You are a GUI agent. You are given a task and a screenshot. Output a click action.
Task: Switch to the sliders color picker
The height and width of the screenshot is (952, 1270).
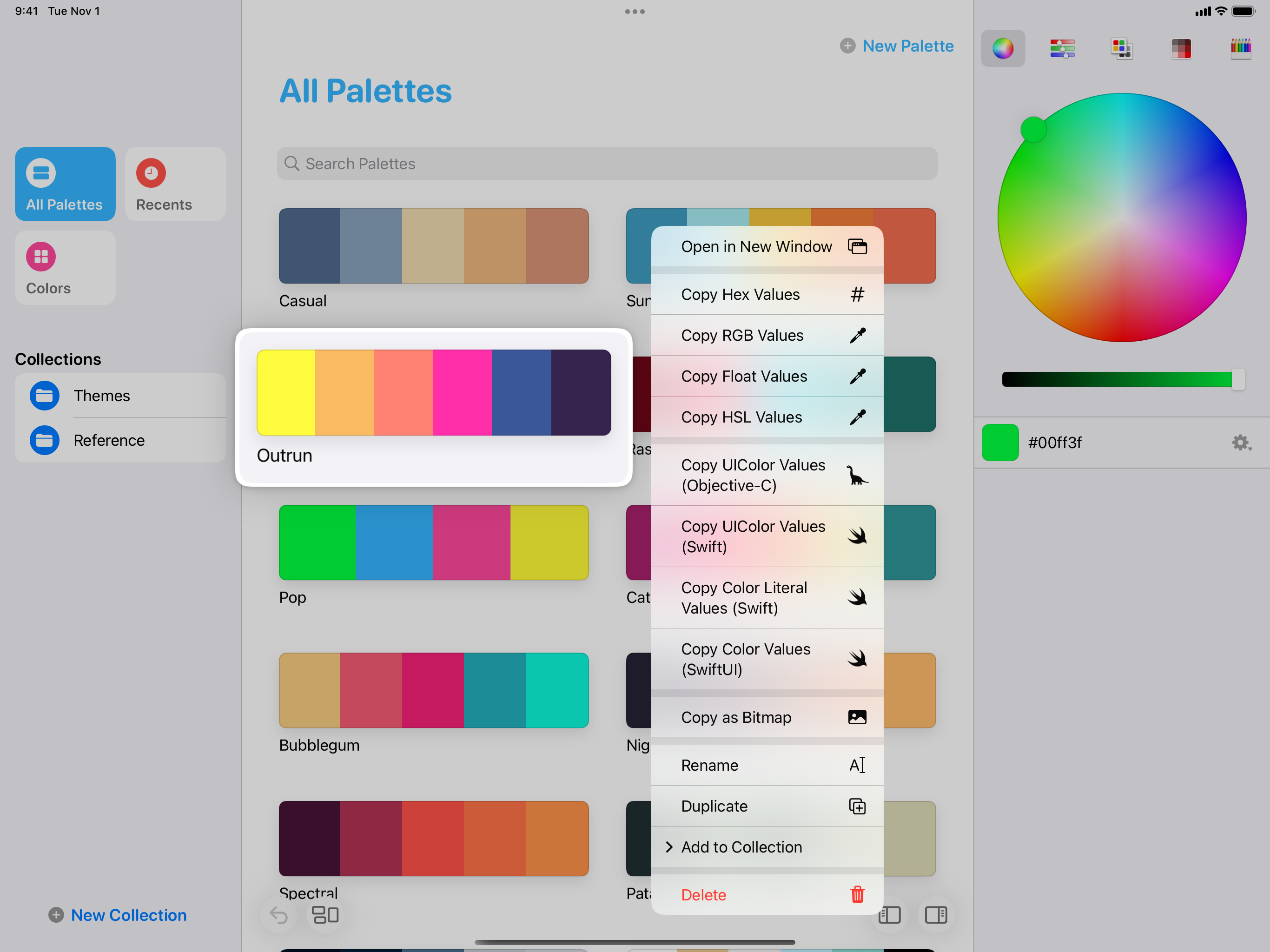click(x=1062, y=48)
